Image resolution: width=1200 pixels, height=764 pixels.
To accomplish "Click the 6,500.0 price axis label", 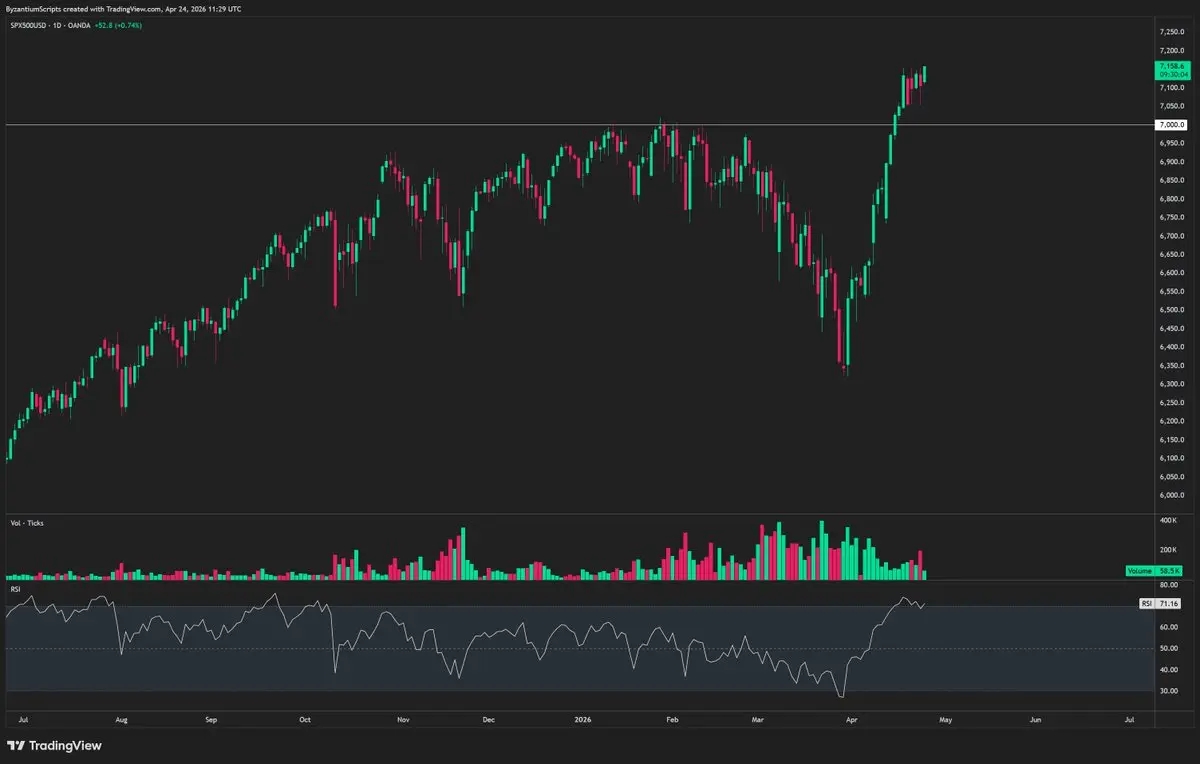I will tap(1172, 310).
